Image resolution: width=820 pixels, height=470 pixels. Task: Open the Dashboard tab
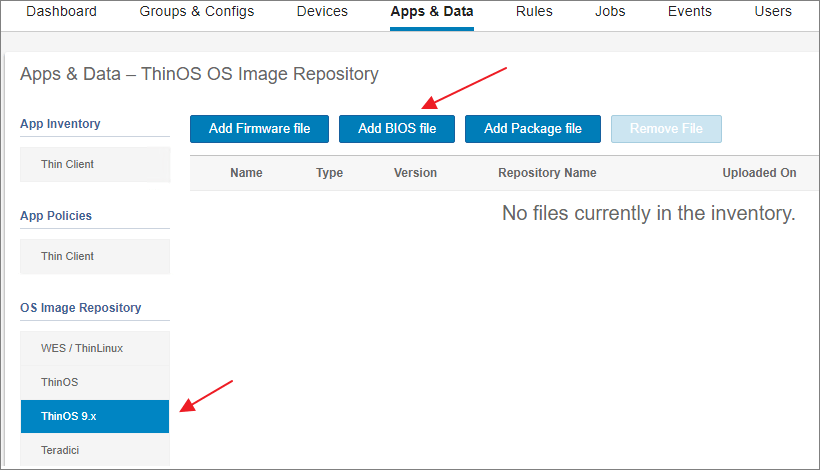[61, 12]
